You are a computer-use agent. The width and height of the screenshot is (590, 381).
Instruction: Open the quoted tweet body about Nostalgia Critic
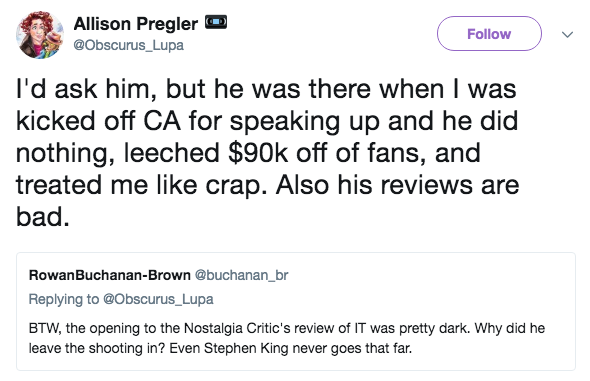pos(287,338)
